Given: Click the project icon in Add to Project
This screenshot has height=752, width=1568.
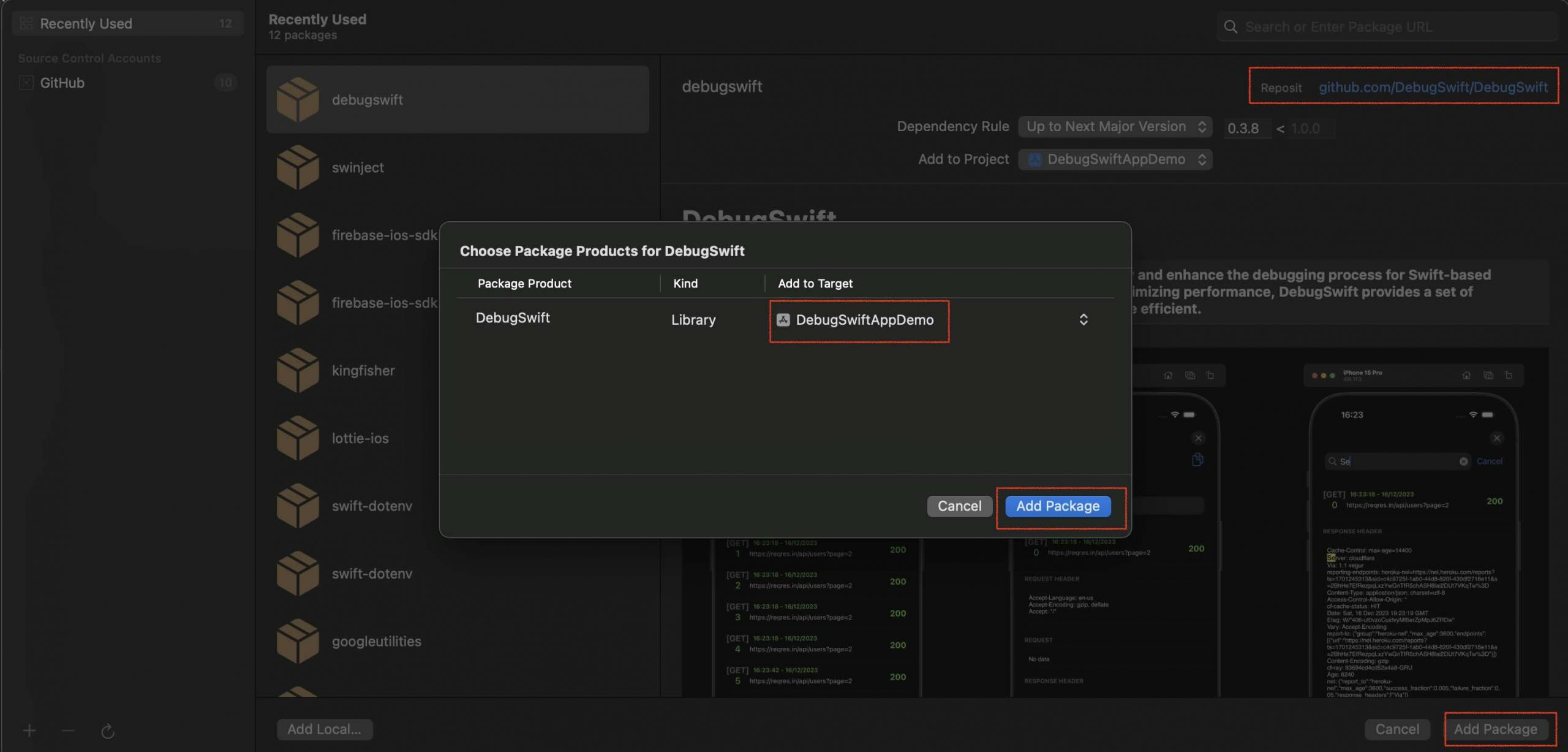Looking at the screenshot, I should click(1035, 159).
